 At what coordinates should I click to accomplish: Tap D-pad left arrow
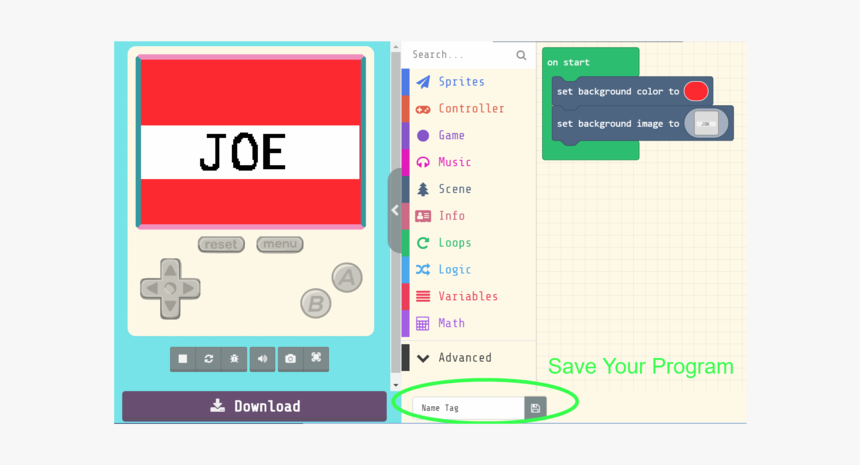(151, 288)
